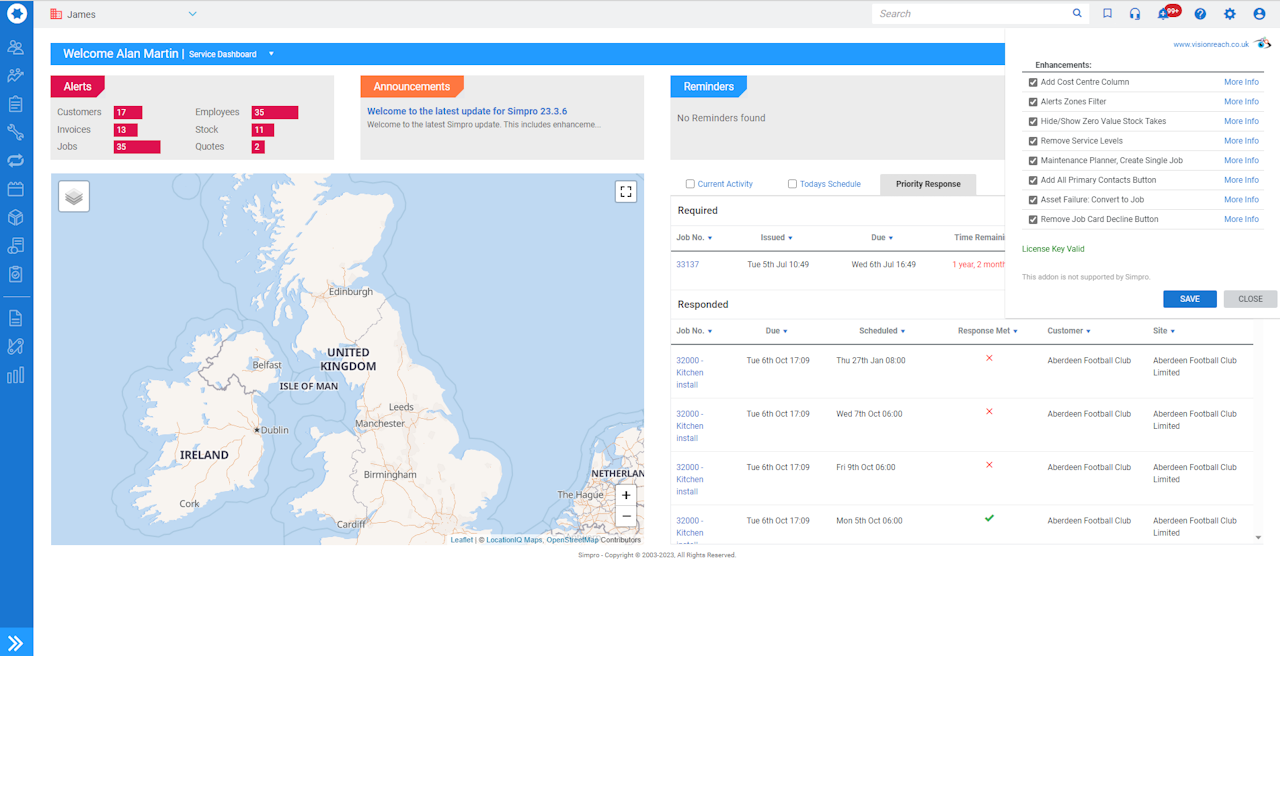Open the People icon in sidebar

(15, 47)
